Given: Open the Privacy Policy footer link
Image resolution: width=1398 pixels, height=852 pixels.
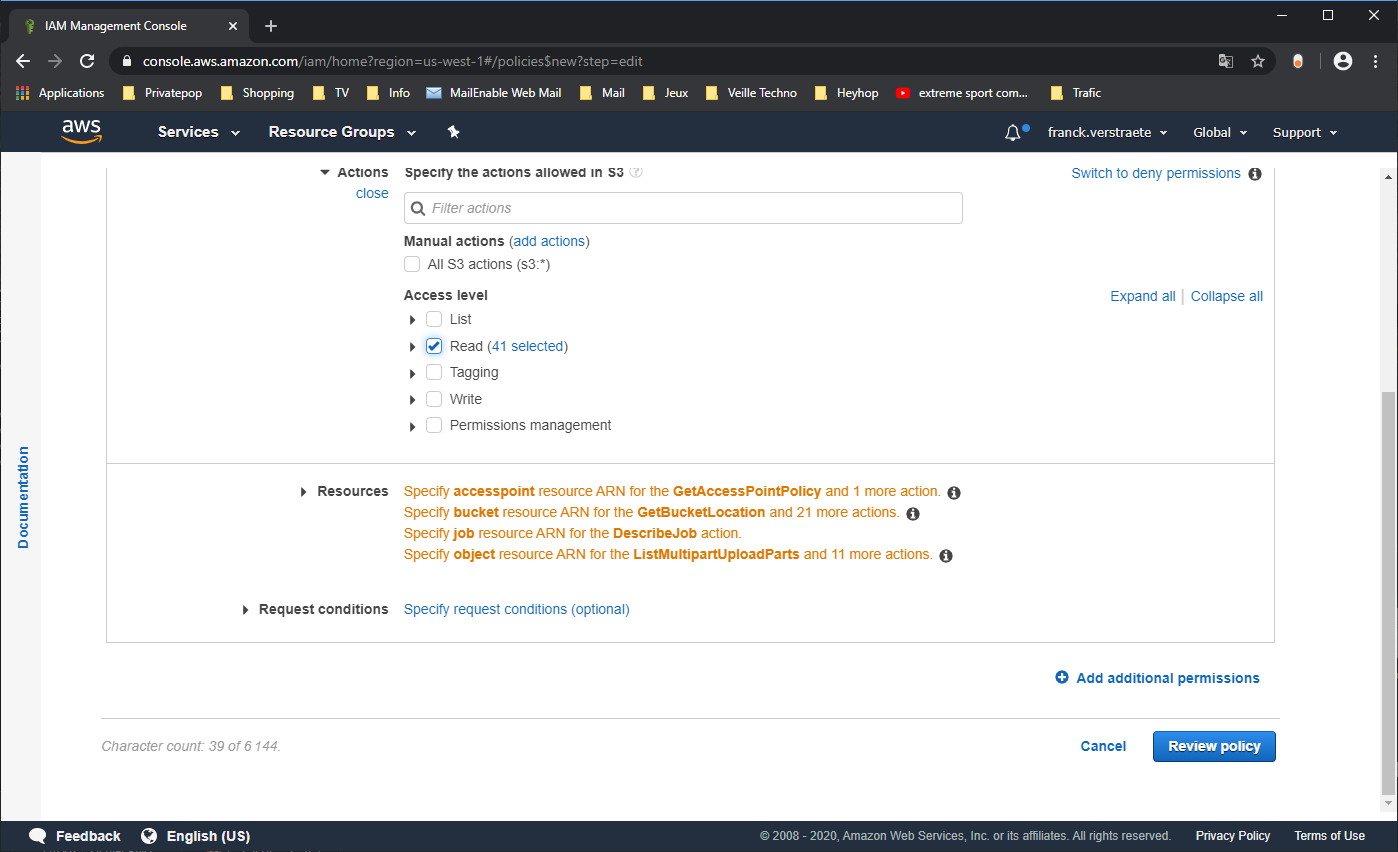Looking at the screenshot, I should tap(1233, 836).
